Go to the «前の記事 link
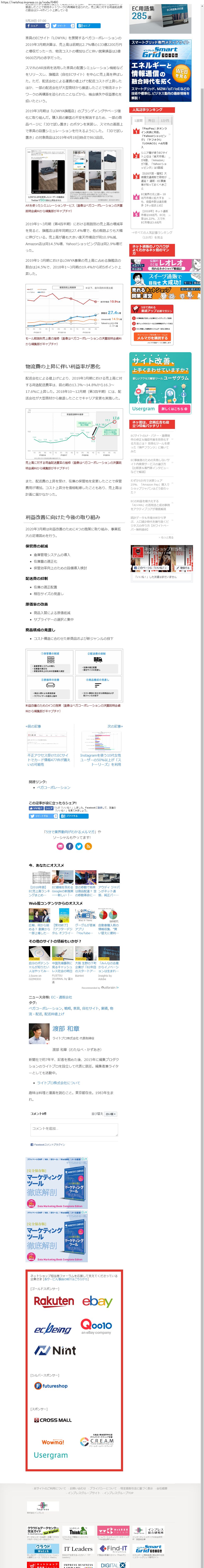Image resolution: width=204 pixels, height=1568 pixels. point(33,726)
